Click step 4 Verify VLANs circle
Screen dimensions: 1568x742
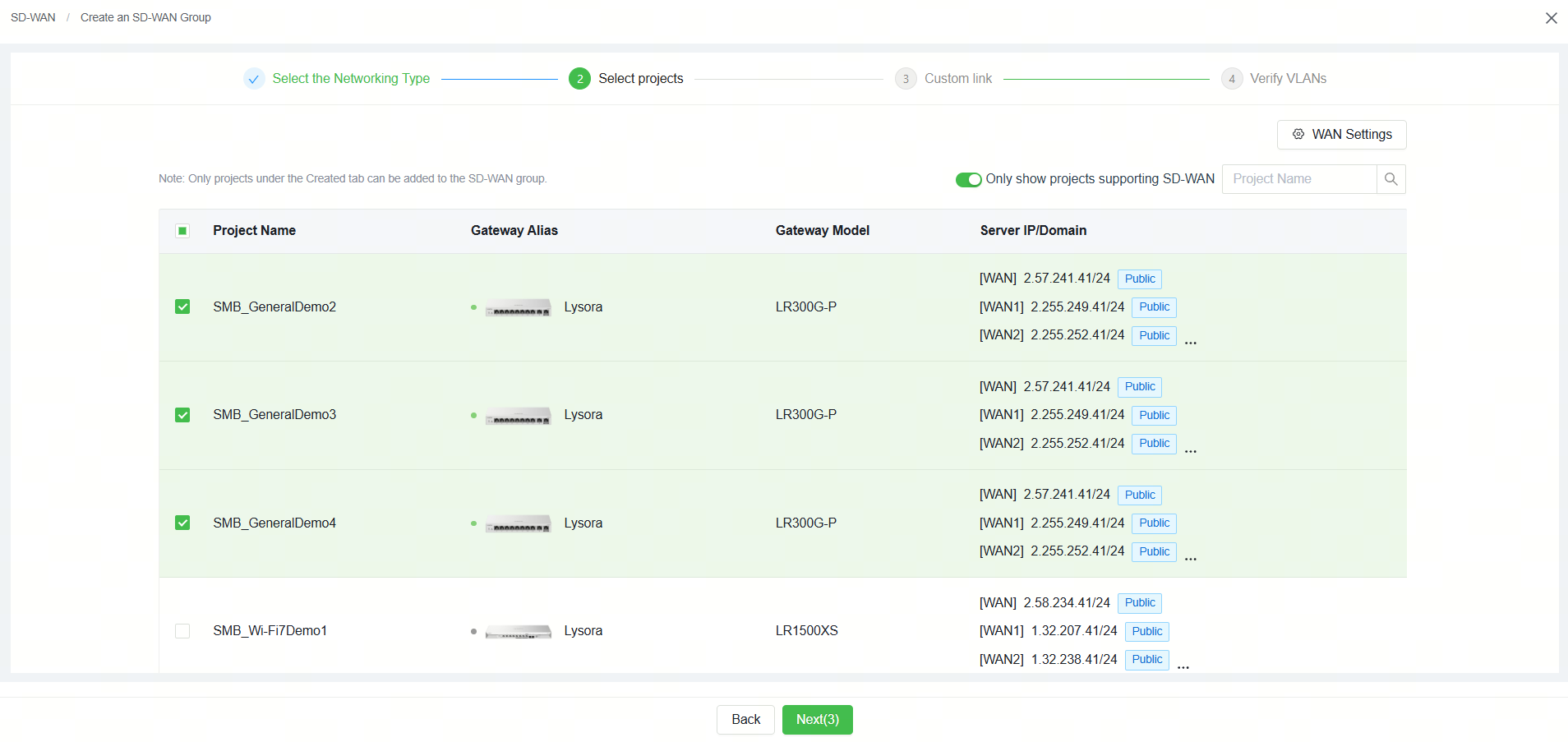1231,79
